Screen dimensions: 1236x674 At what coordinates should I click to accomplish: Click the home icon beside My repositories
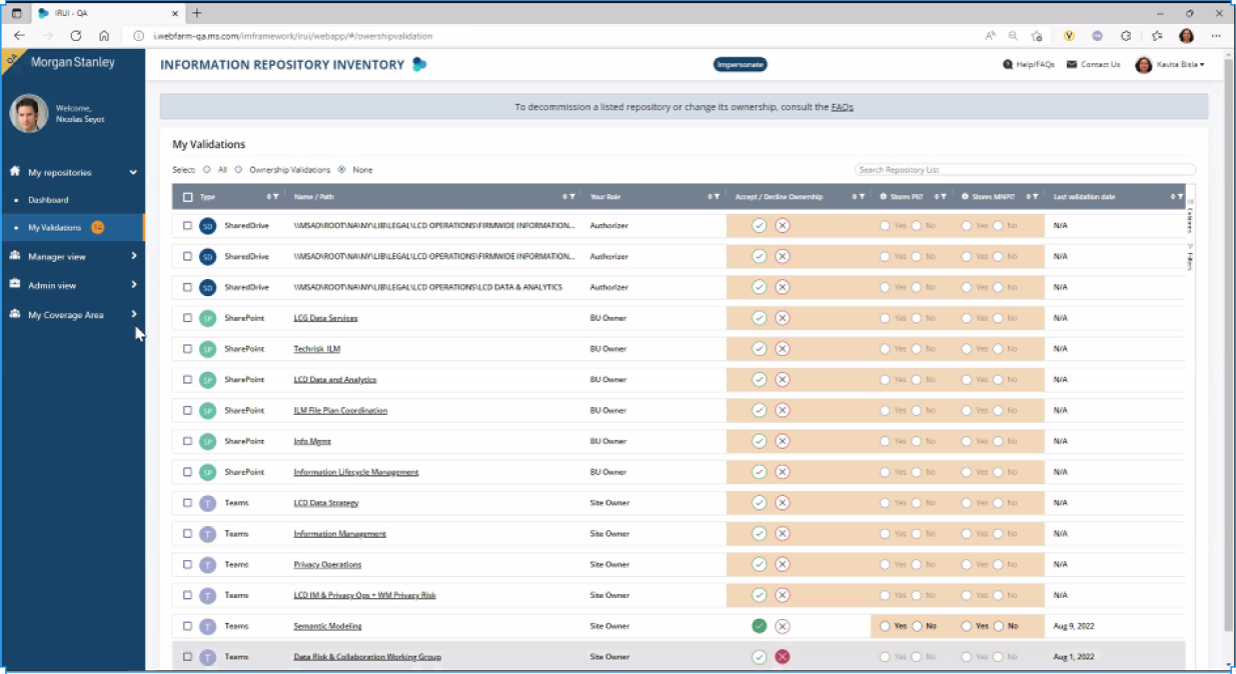coord(15,172)
